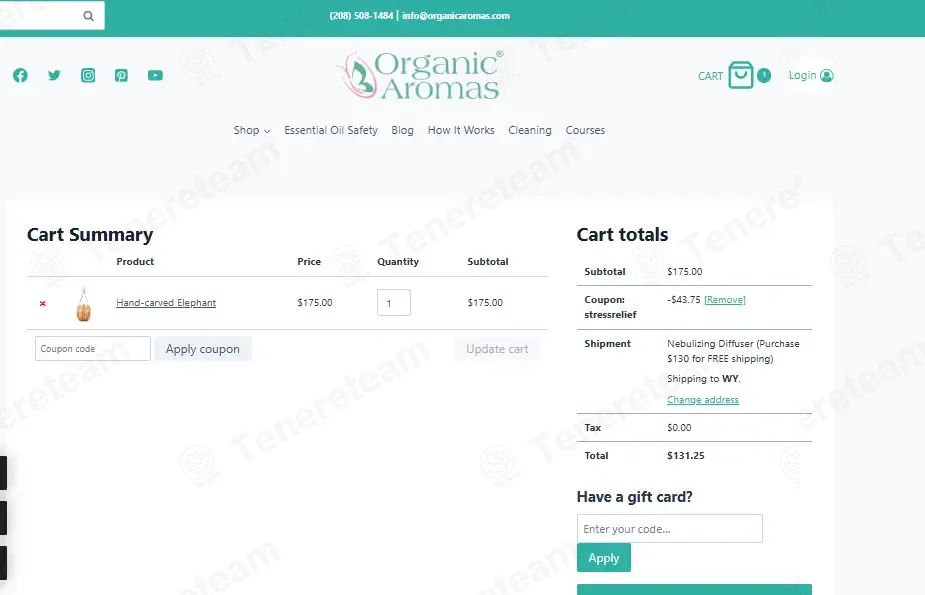The height and width of the screenshot is (595, 925).
Task: Click the $131.25 total amount
Action: [x=685, y=455]
